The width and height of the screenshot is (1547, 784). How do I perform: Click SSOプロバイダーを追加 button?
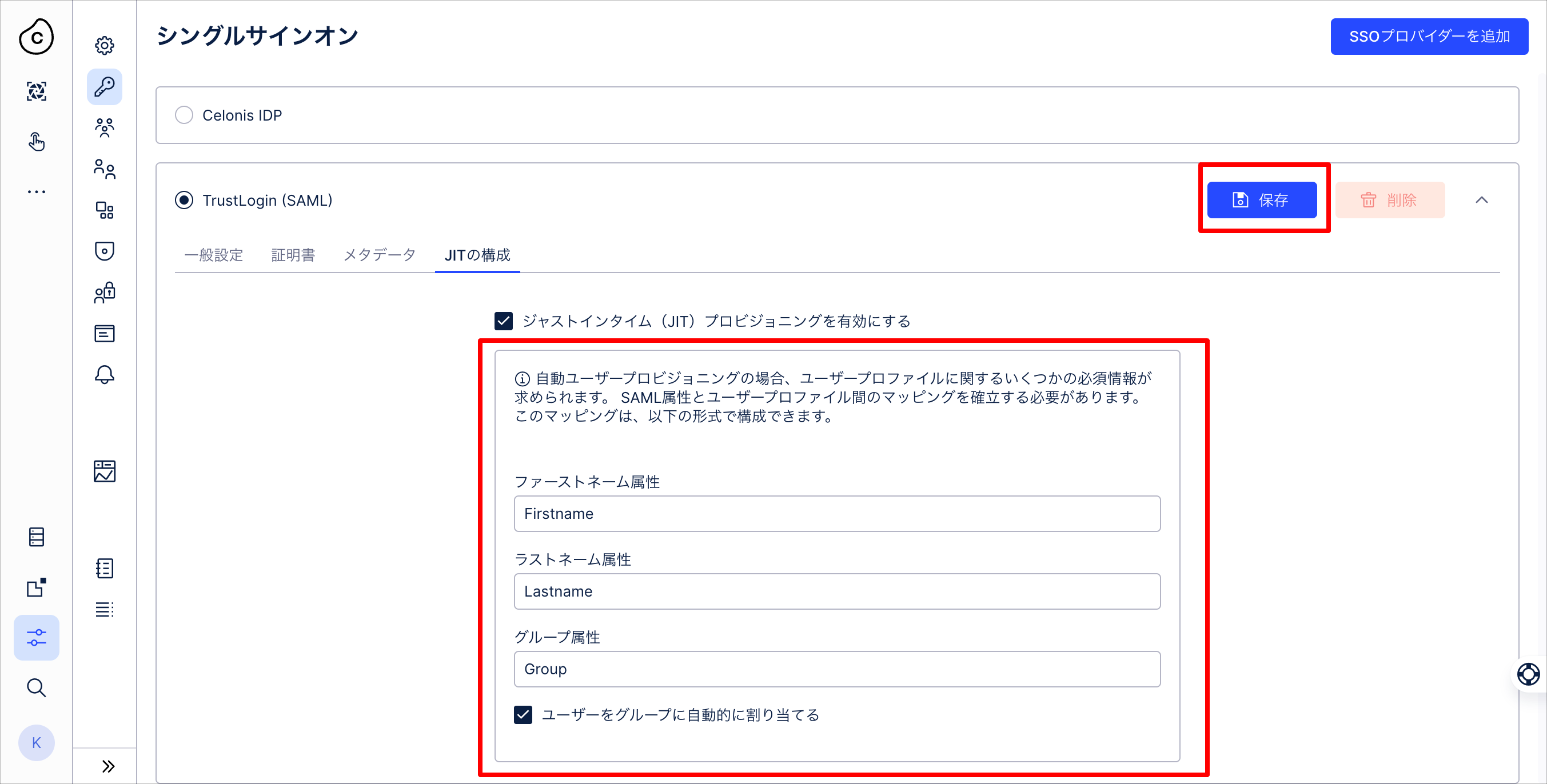pos(1429,37)
